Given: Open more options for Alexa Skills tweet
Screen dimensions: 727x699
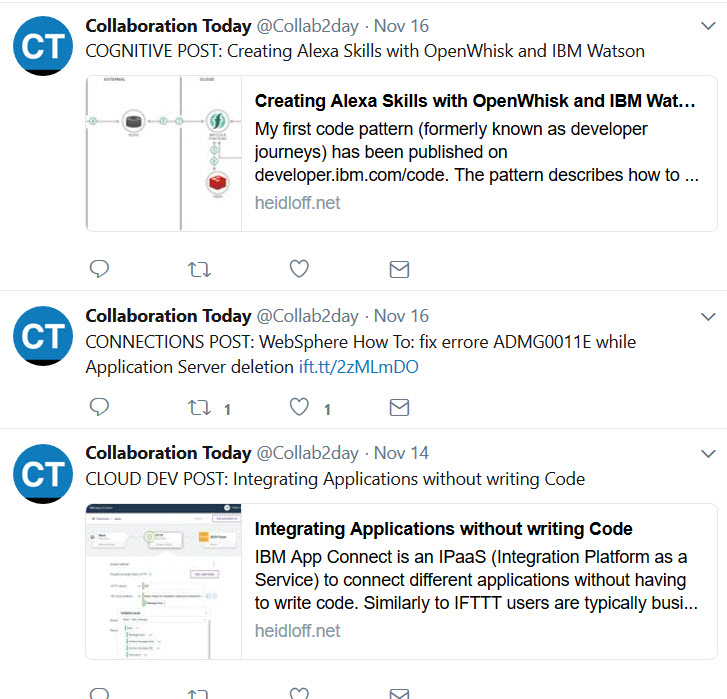Looking at the screenshot, I should pos(708,26).
